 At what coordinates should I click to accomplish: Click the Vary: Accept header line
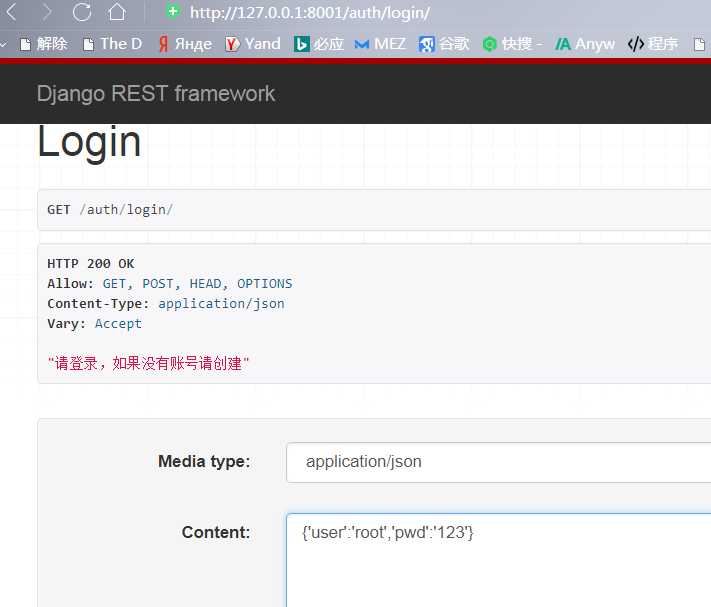(x=94, y=323)
